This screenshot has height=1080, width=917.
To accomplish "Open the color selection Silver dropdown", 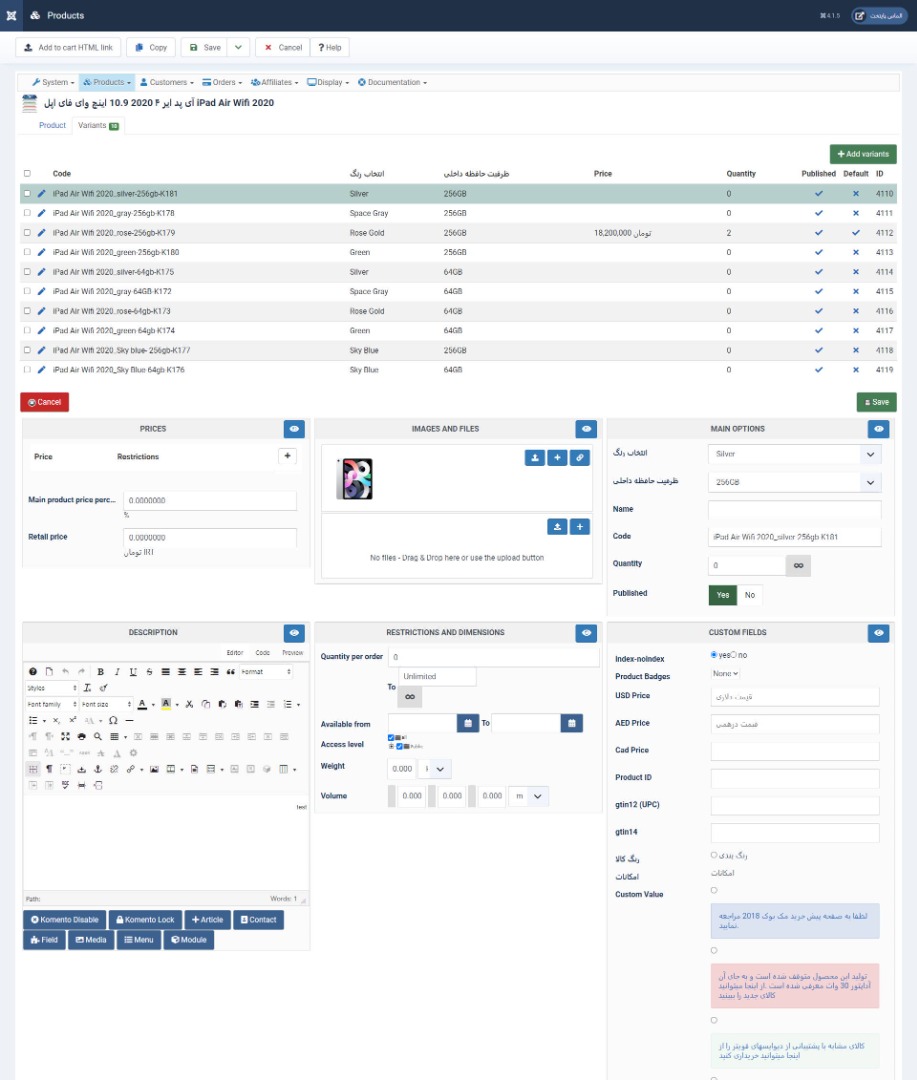I will coord(794,455).
